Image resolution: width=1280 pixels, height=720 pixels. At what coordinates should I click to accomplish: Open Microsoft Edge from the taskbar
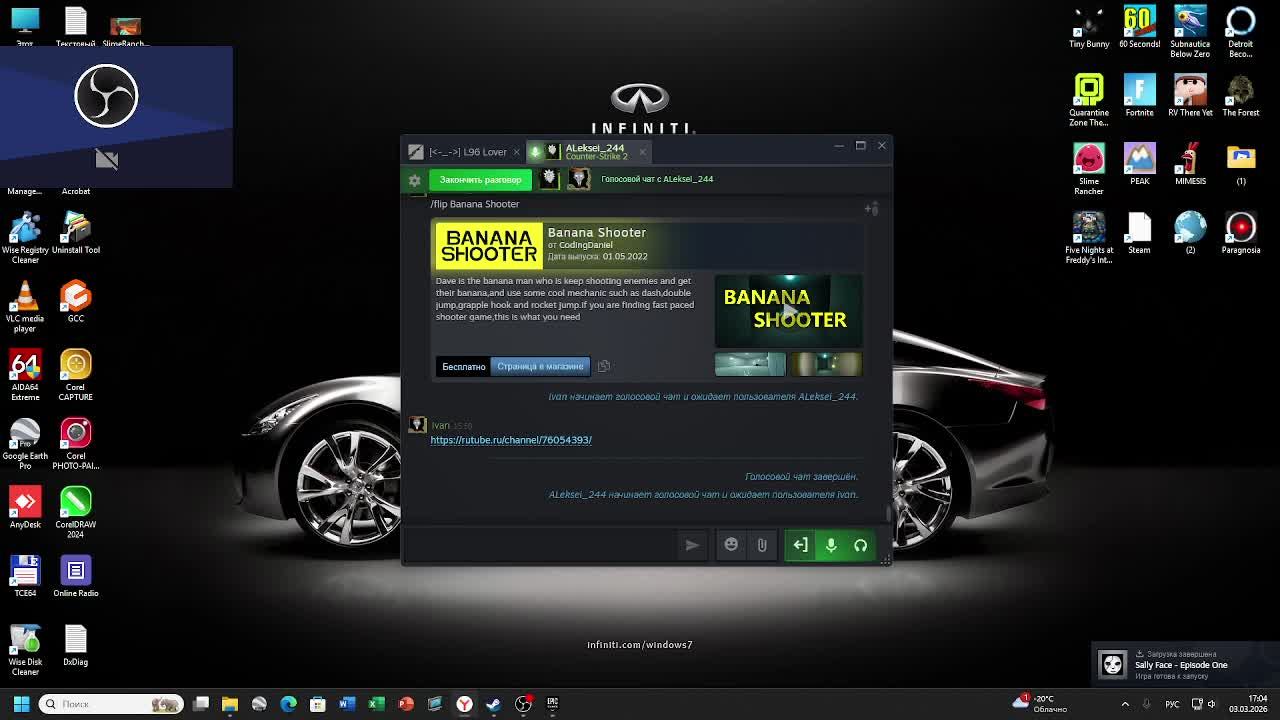click(x=288, y=704)
